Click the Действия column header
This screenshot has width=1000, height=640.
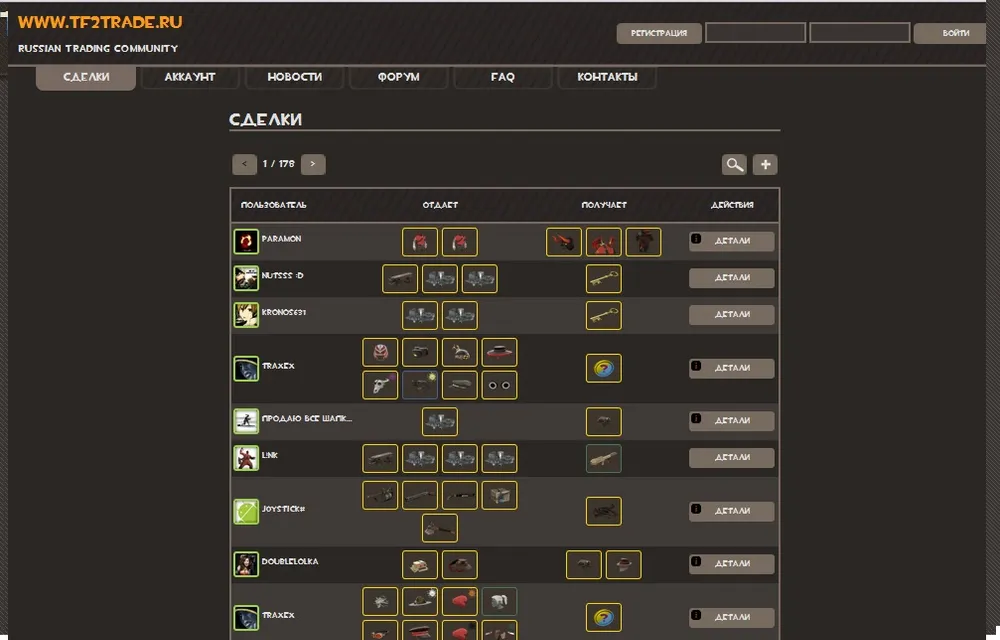point(732,205)
